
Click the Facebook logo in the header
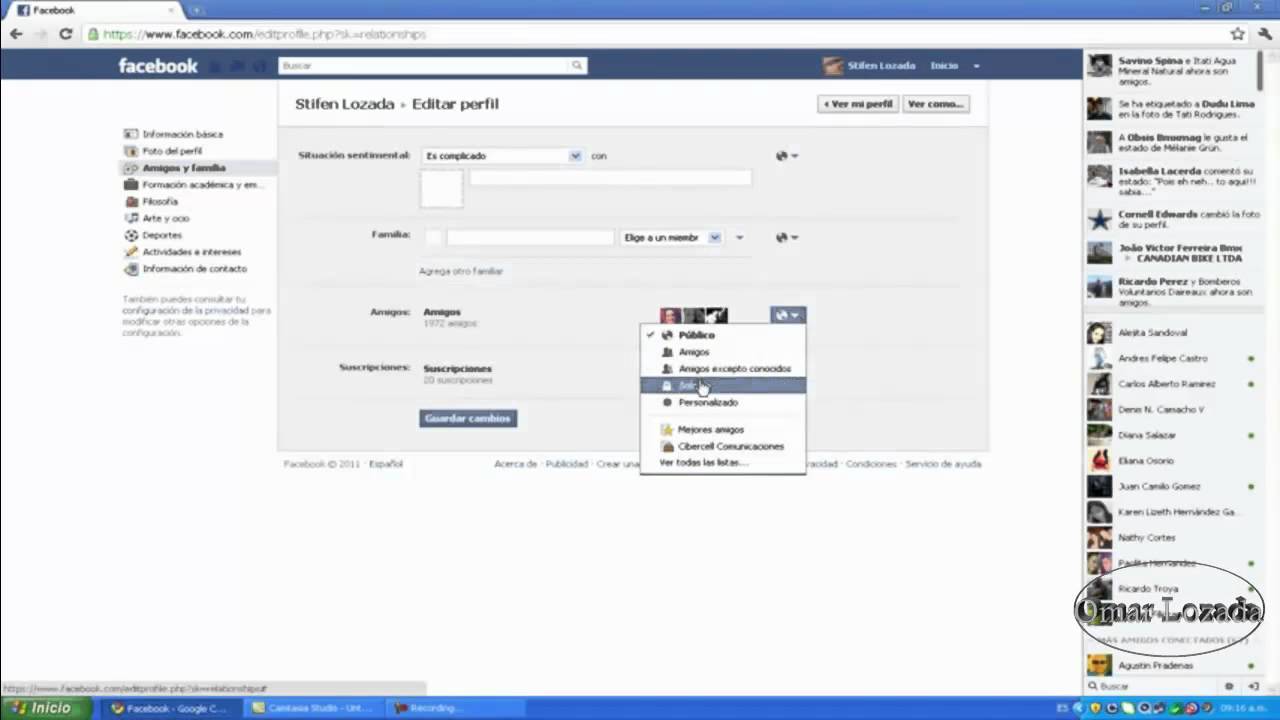click(x=158, y=66)
